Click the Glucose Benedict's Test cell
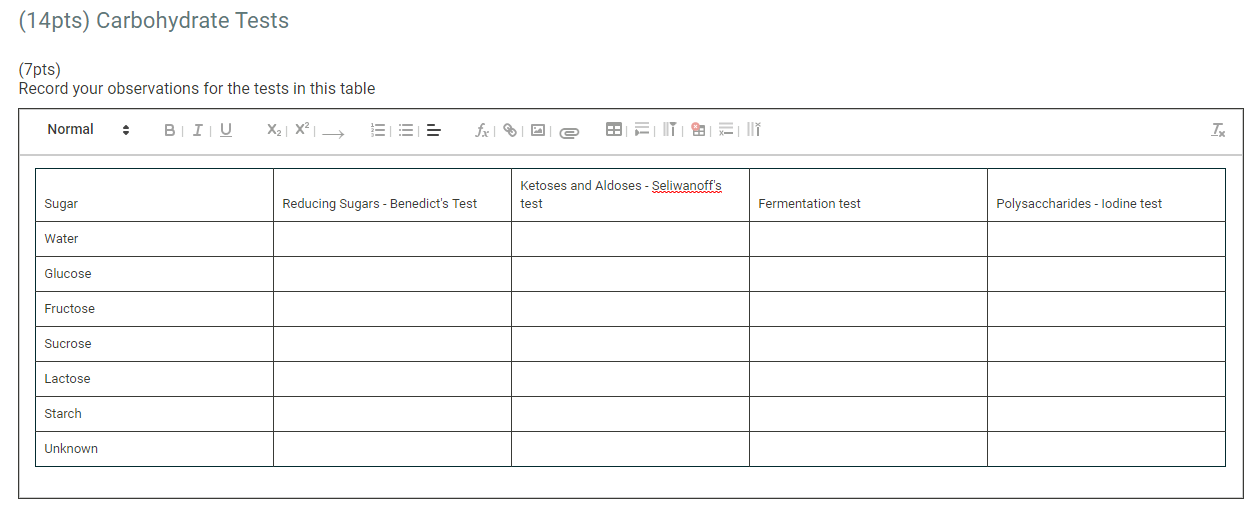This screenshot has height=509, width=1257. (x=392, y=274)
